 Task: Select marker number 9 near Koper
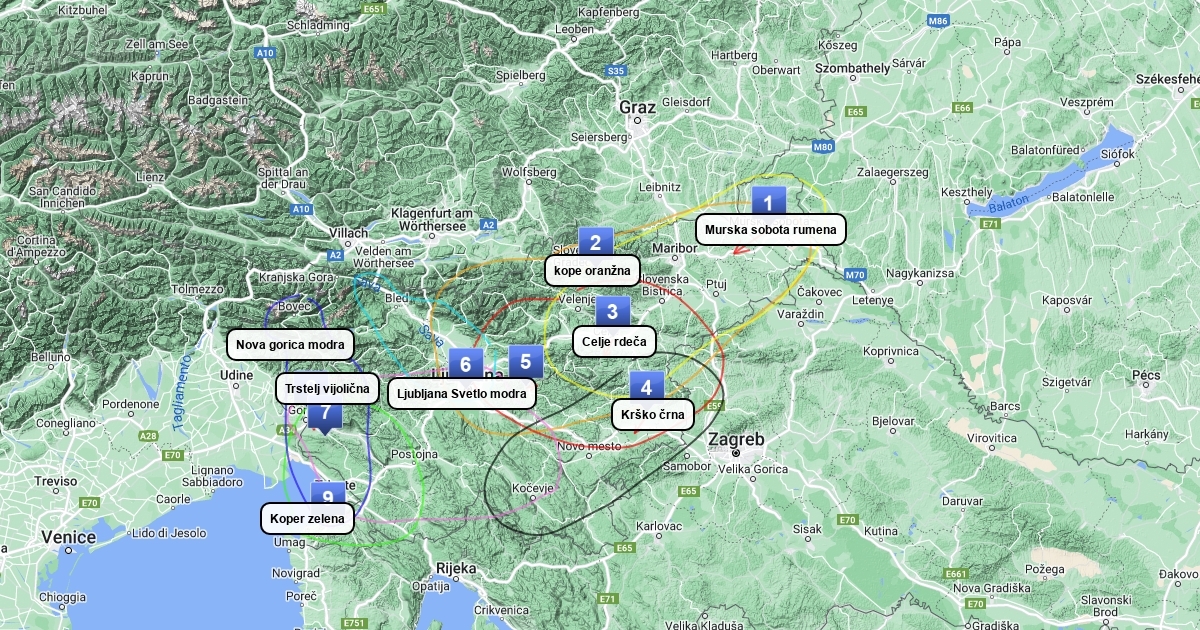327,495
